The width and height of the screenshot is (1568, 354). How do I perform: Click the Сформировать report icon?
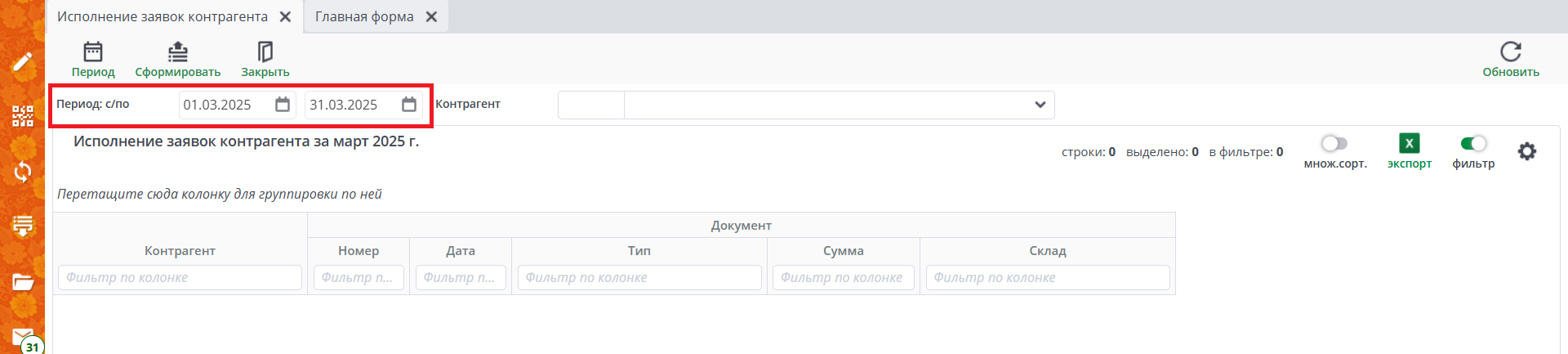pos(177,52)
